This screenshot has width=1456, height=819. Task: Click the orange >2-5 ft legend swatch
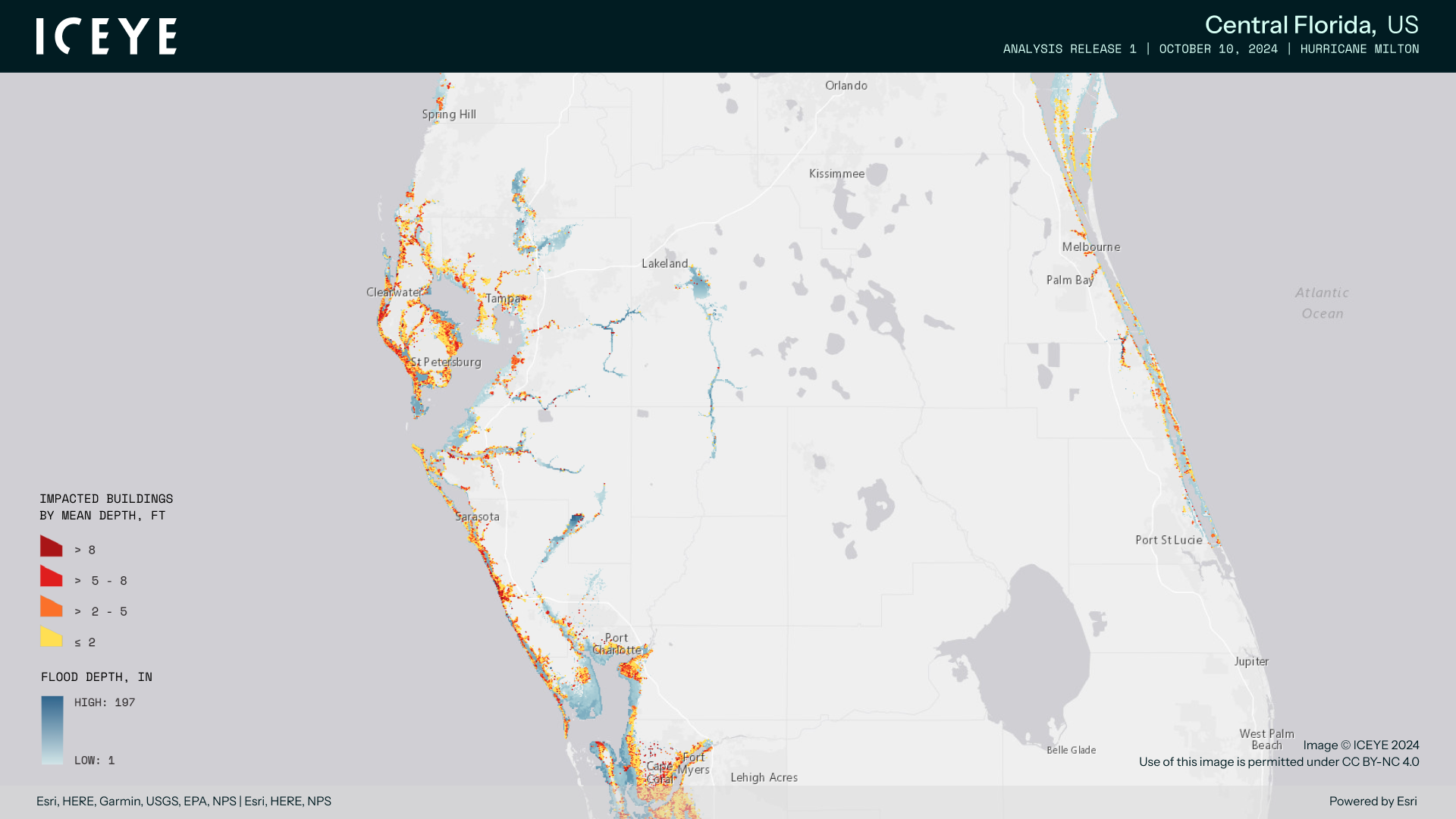pos(51,607)
